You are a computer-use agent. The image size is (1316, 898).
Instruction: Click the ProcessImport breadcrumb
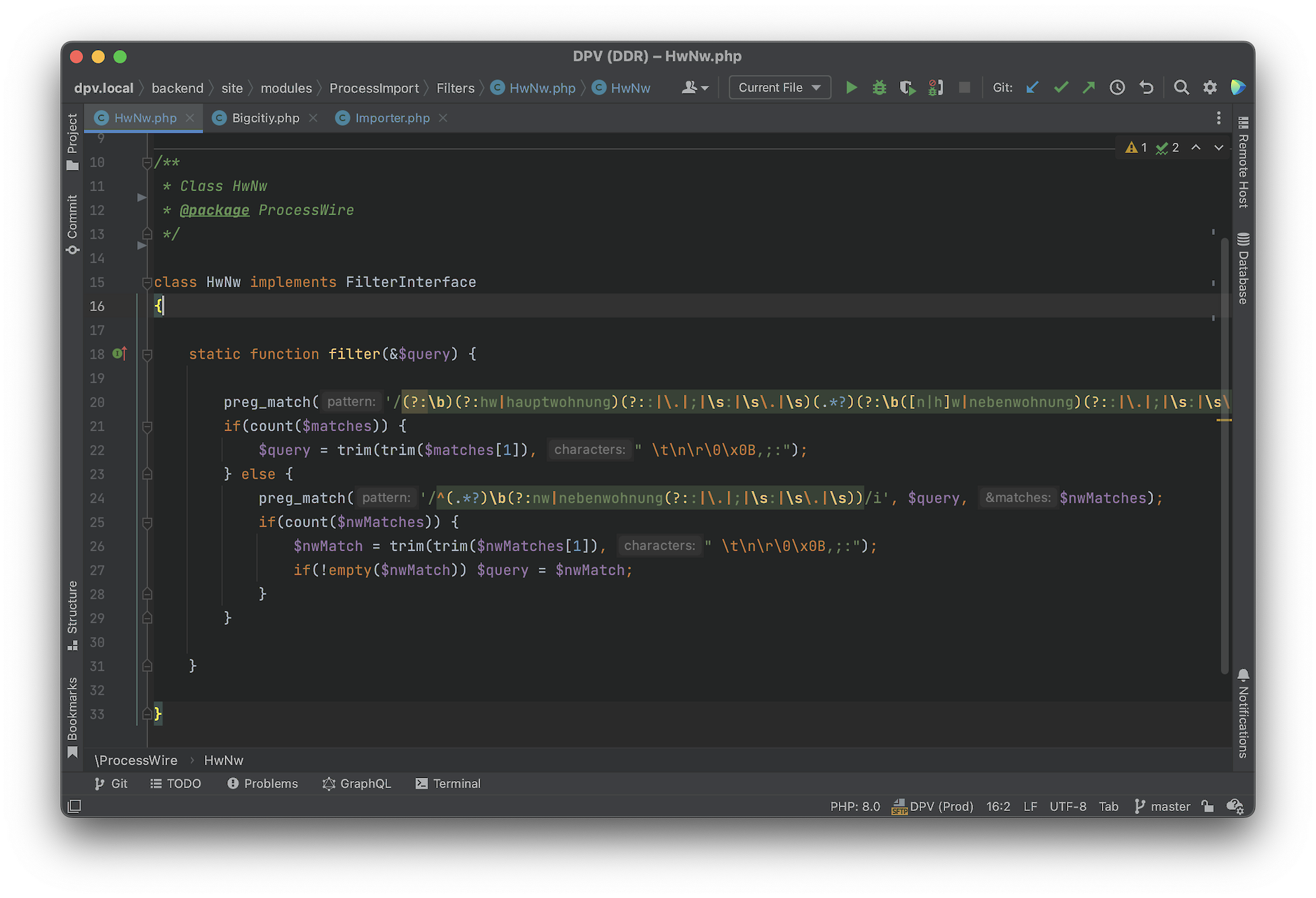pos(374,88)
